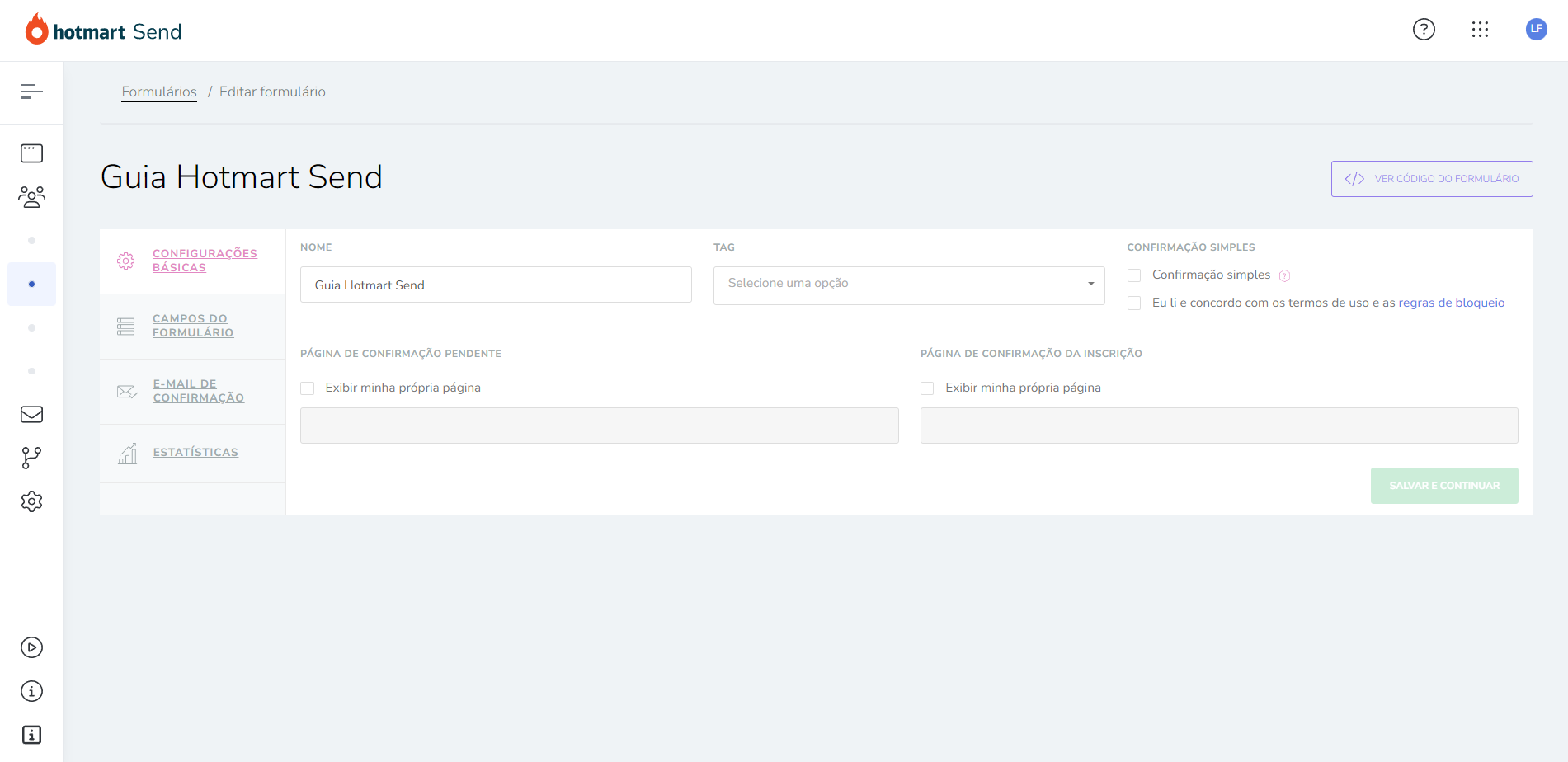Click the fields icon beside Campos do Formulário

[126, 327]
